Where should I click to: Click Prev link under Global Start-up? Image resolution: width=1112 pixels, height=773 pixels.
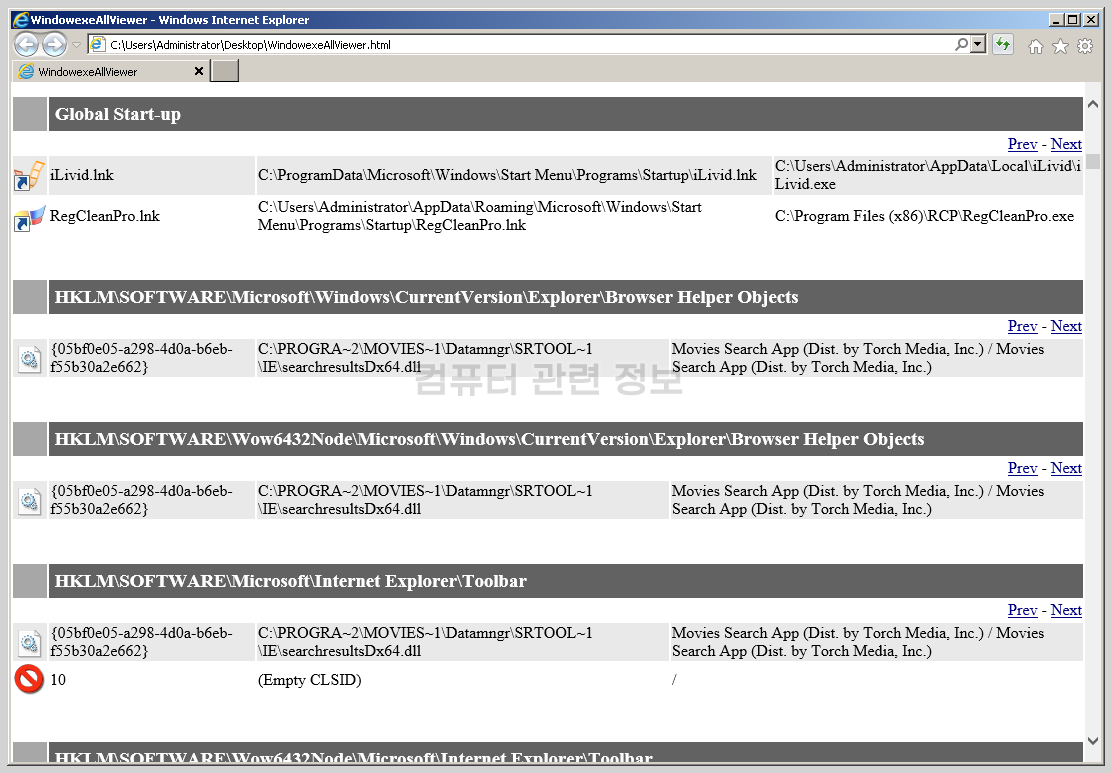(1022, 144)
